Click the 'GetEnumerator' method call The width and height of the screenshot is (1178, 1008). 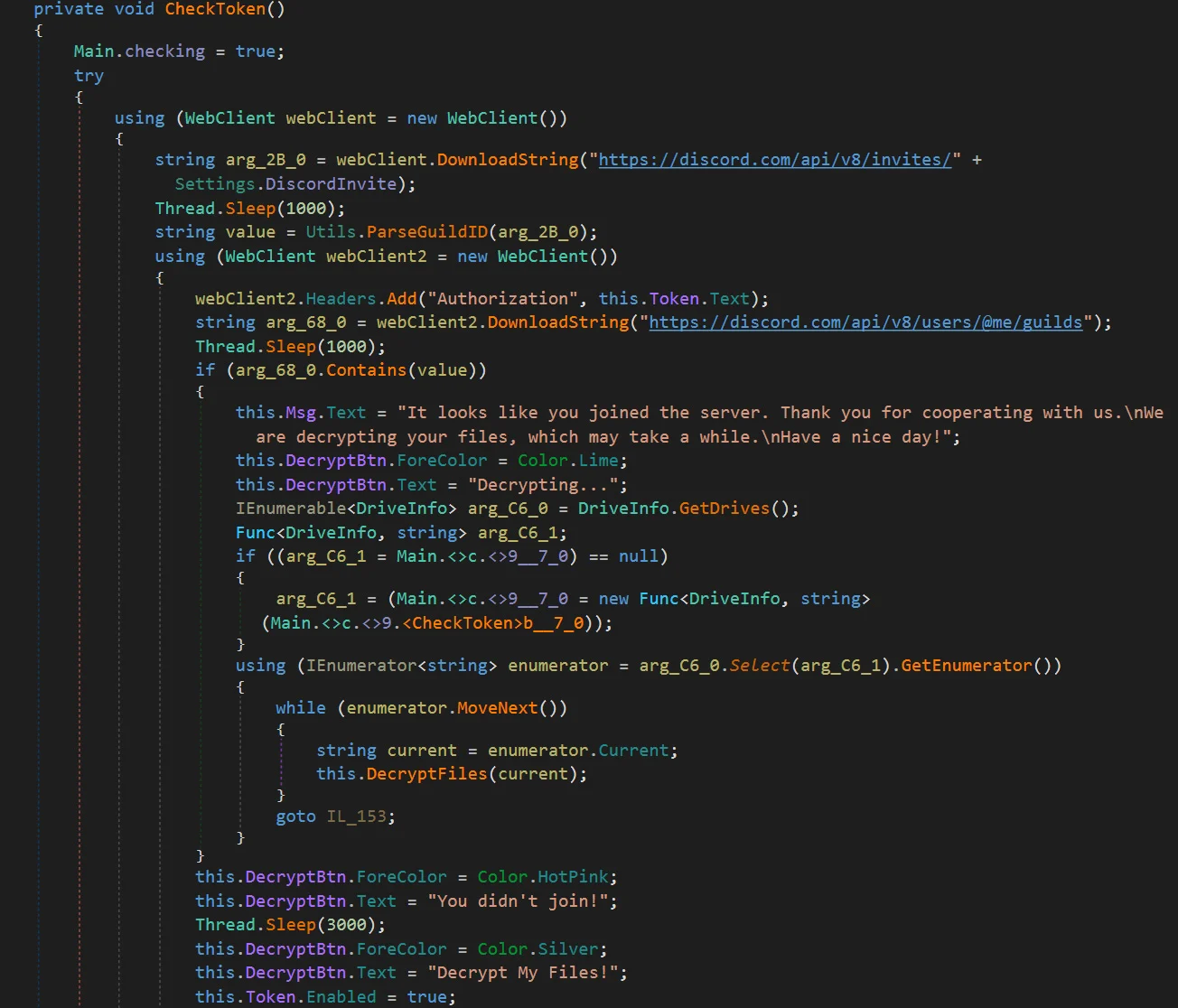pyautogui.click(x=967, y=666)
